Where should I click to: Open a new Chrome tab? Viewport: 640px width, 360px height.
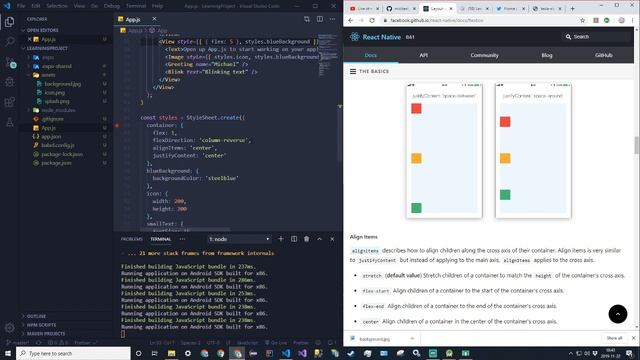click(x=572, y=9)
